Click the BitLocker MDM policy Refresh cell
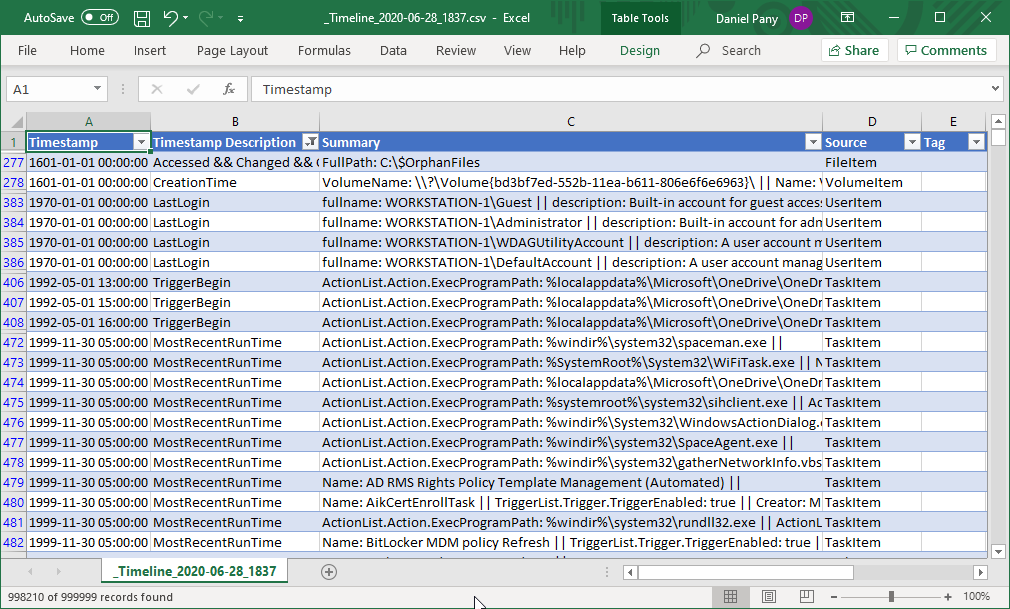This screenshot has width=1010, height=609. coord(571,542)
